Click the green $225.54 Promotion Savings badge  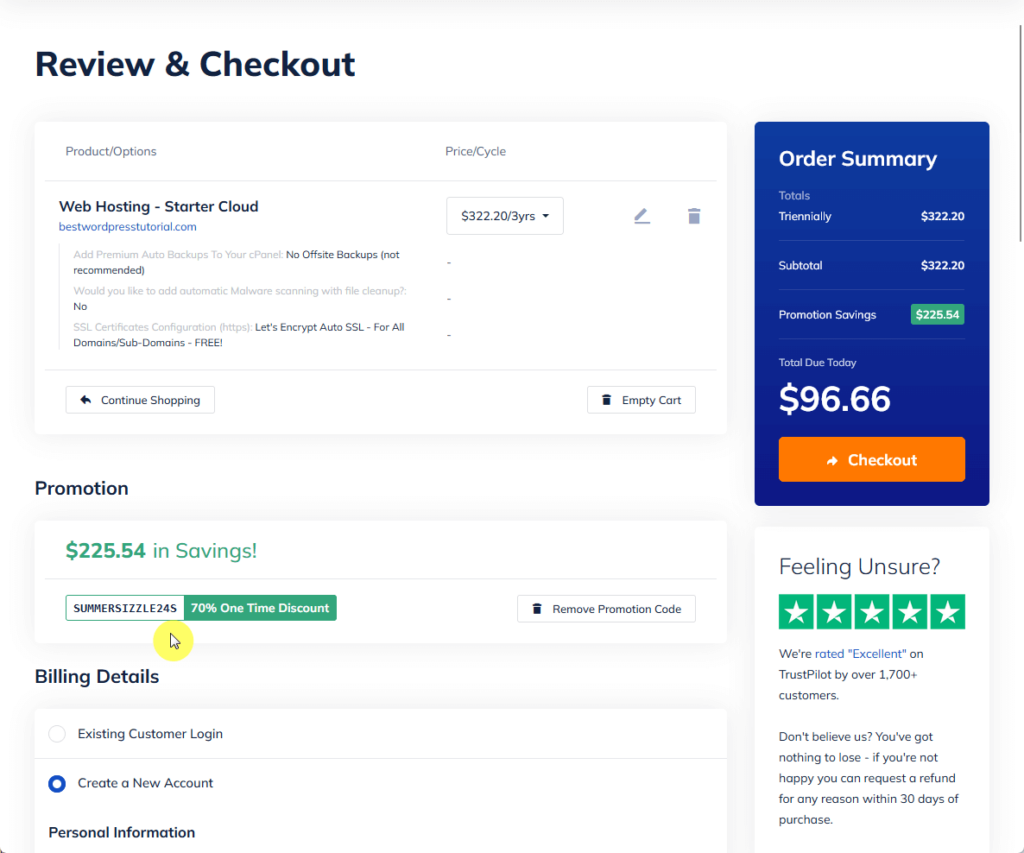click(x=937, y=315)
